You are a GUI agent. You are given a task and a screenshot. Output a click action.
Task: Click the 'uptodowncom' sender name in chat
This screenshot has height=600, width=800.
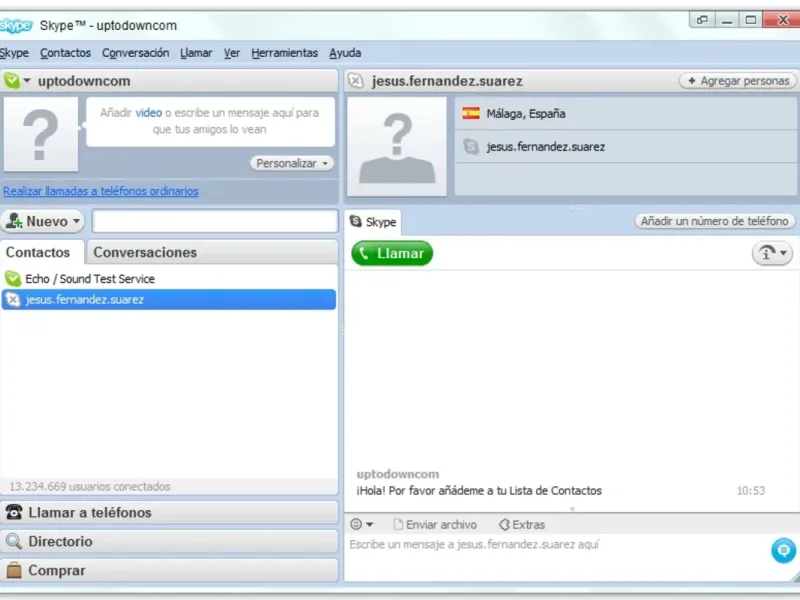click(x=397, y=474)
